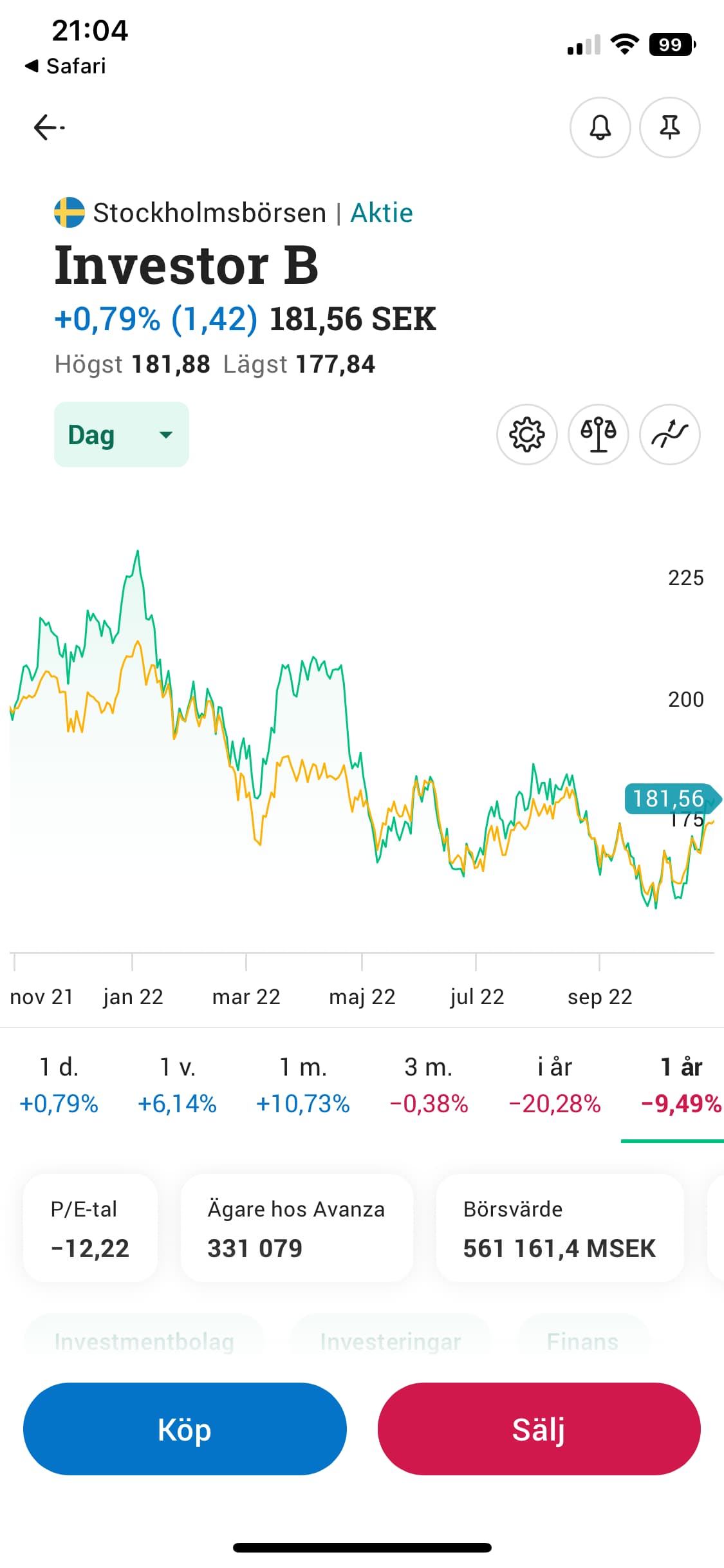Open the Aktie link
724x1568 pixels.
point(381,213)
